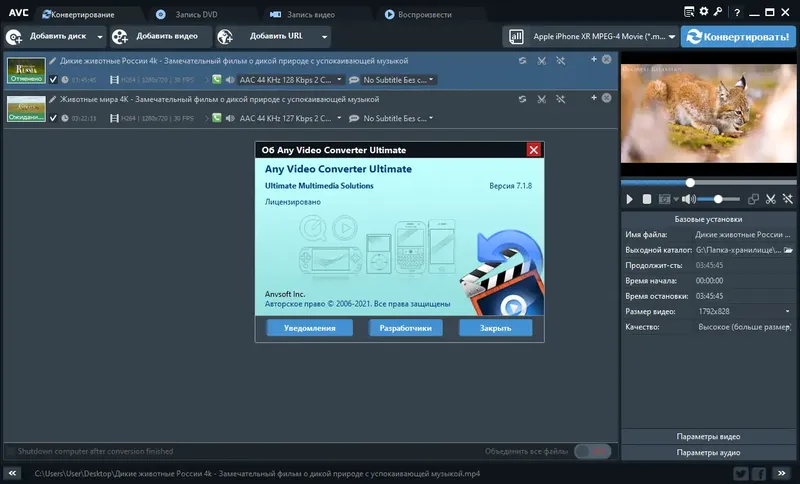Rename Животные мира video with pencil icon
Image resolution: width=800 pixels, height=484 pixels.
(53, 99)
